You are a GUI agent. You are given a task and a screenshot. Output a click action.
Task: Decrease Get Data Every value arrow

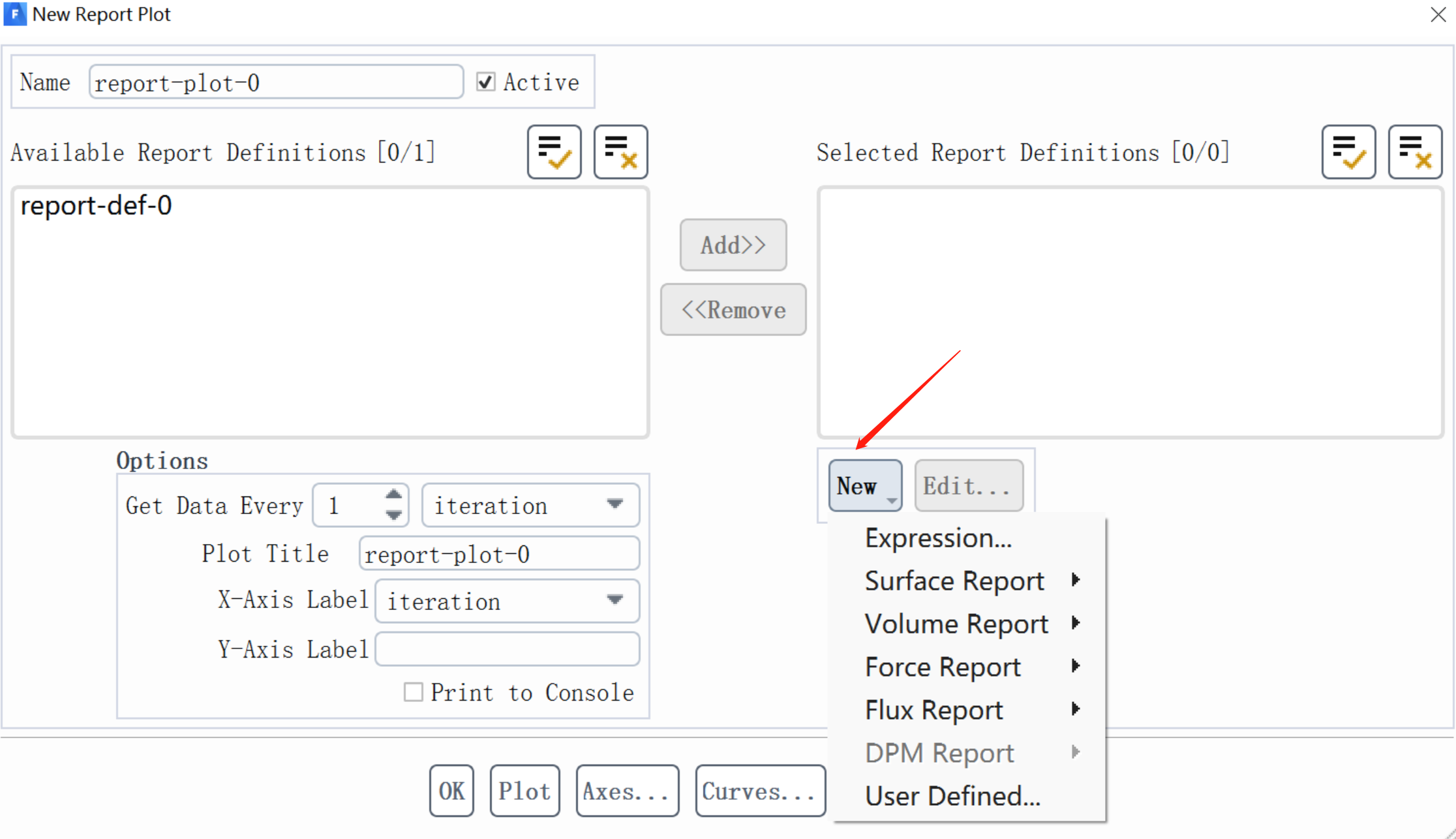(393, 515)
